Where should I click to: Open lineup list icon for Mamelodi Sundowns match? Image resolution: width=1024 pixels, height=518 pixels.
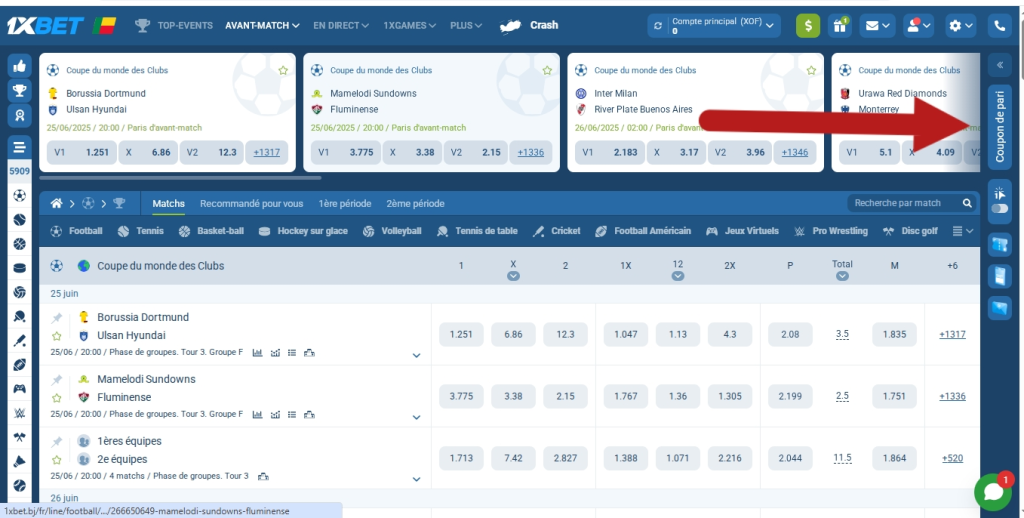coord(292,414)
